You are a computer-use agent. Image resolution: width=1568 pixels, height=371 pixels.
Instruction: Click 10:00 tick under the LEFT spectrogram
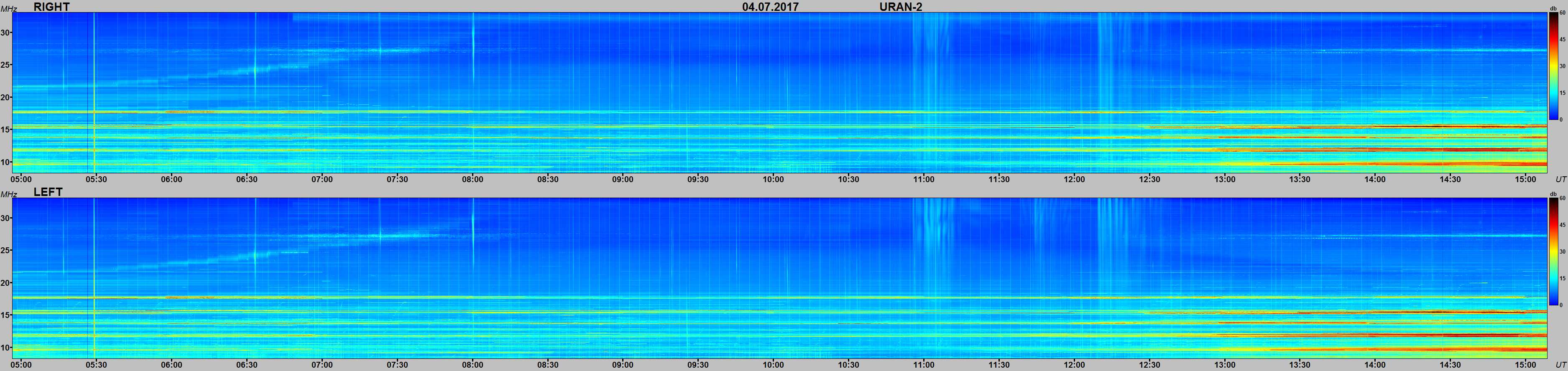click(773, 364)
